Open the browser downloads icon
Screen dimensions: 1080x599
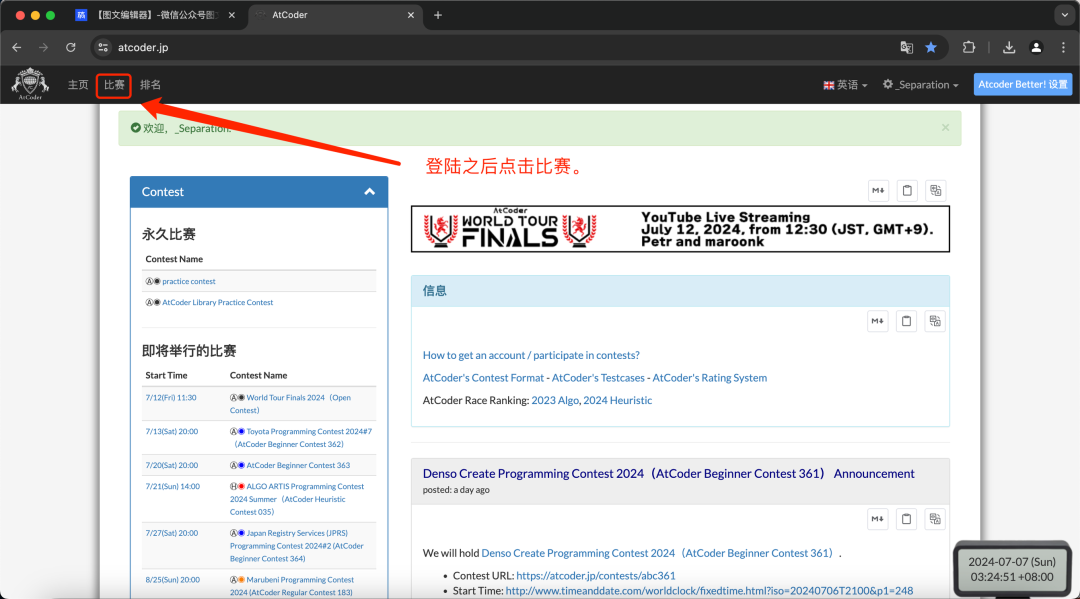[x=1009, y=47]
